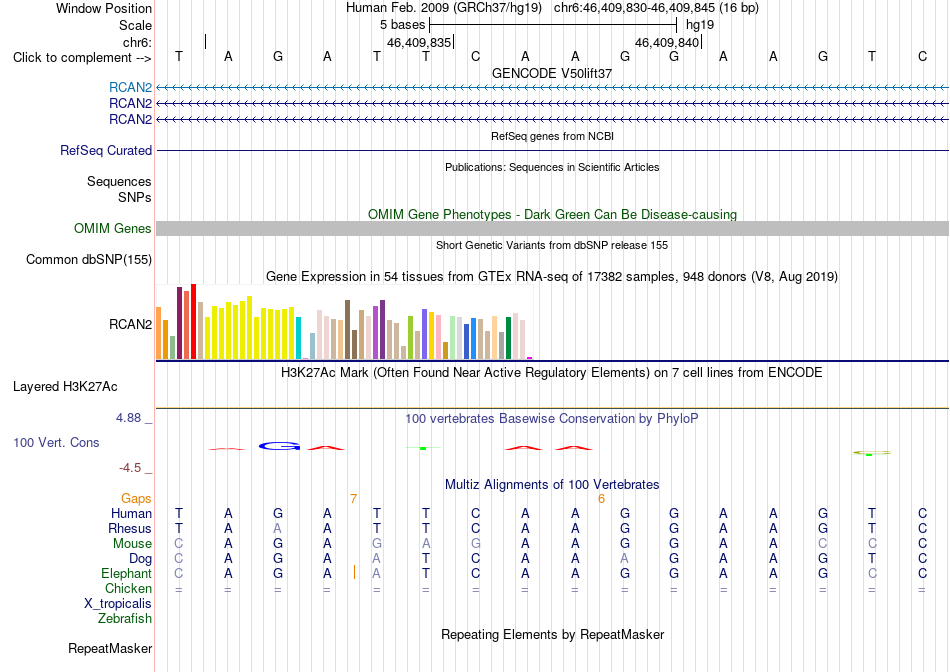Open the light-blue RCAN2 transcript label
Screen dimensions: 950x672
click(x=130, y=87)
